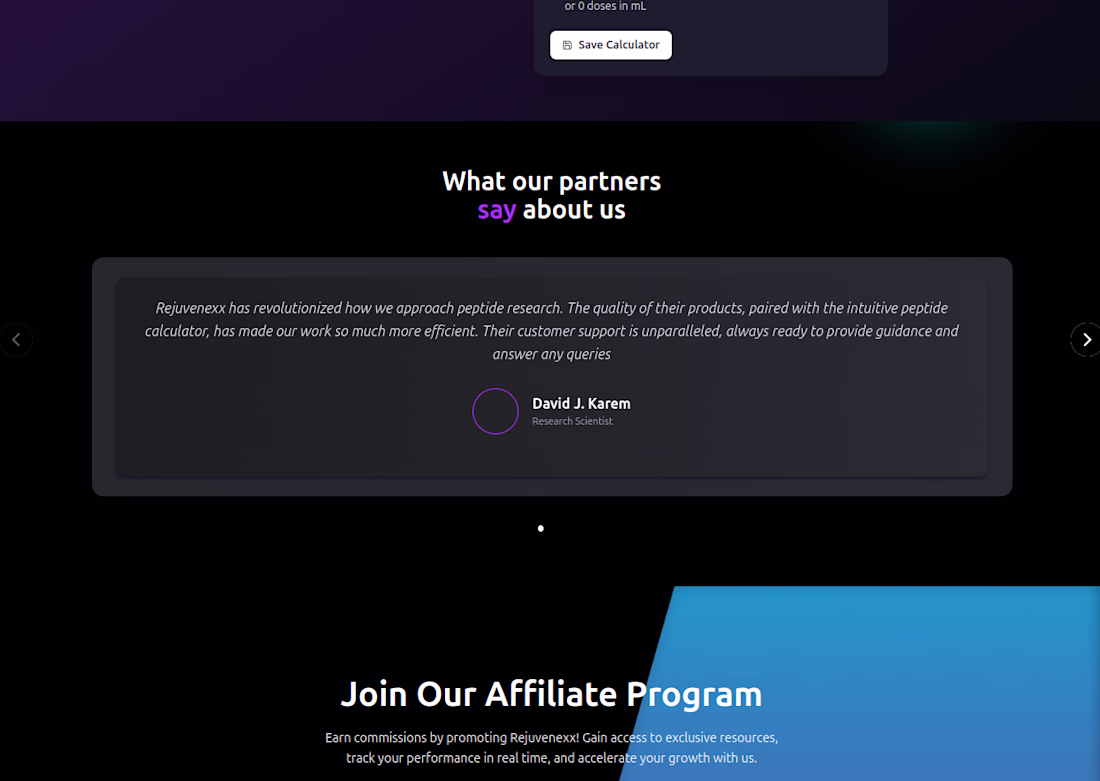Click the "Earn commissions by promoting Rejuvenexx" line
1100x781 pixels.
(x=551, y=738)
